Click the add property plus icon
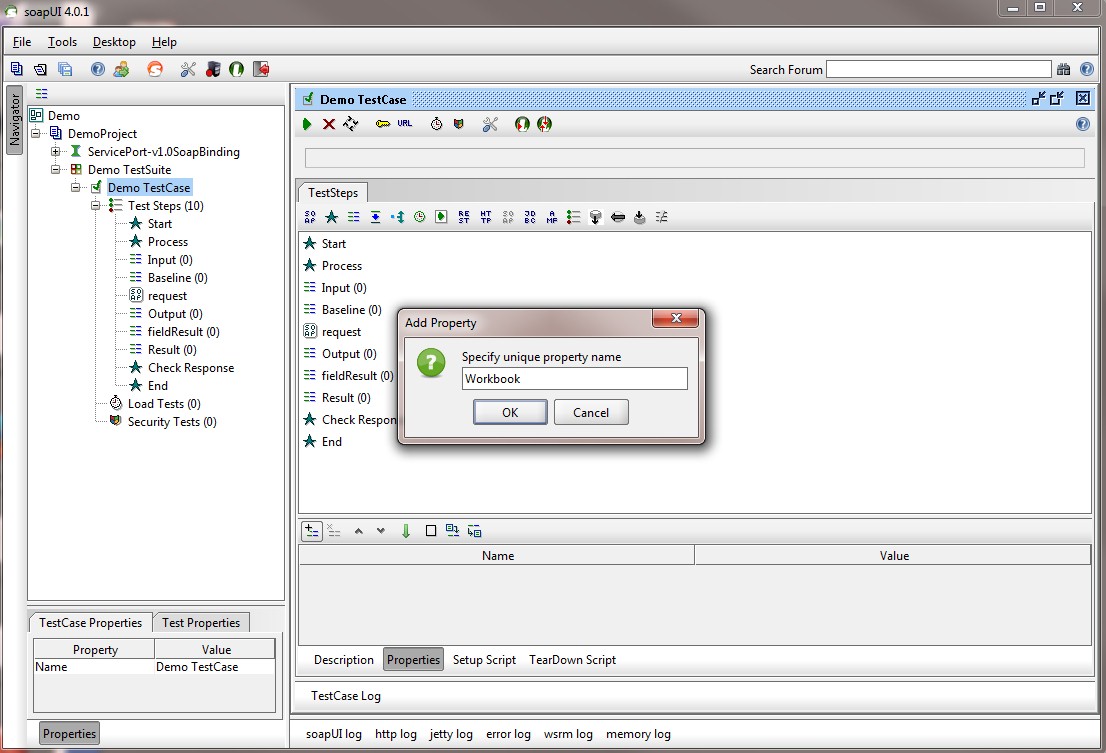Image resolution: width=1106 pixels, height=753 pixels. [312, 531]
